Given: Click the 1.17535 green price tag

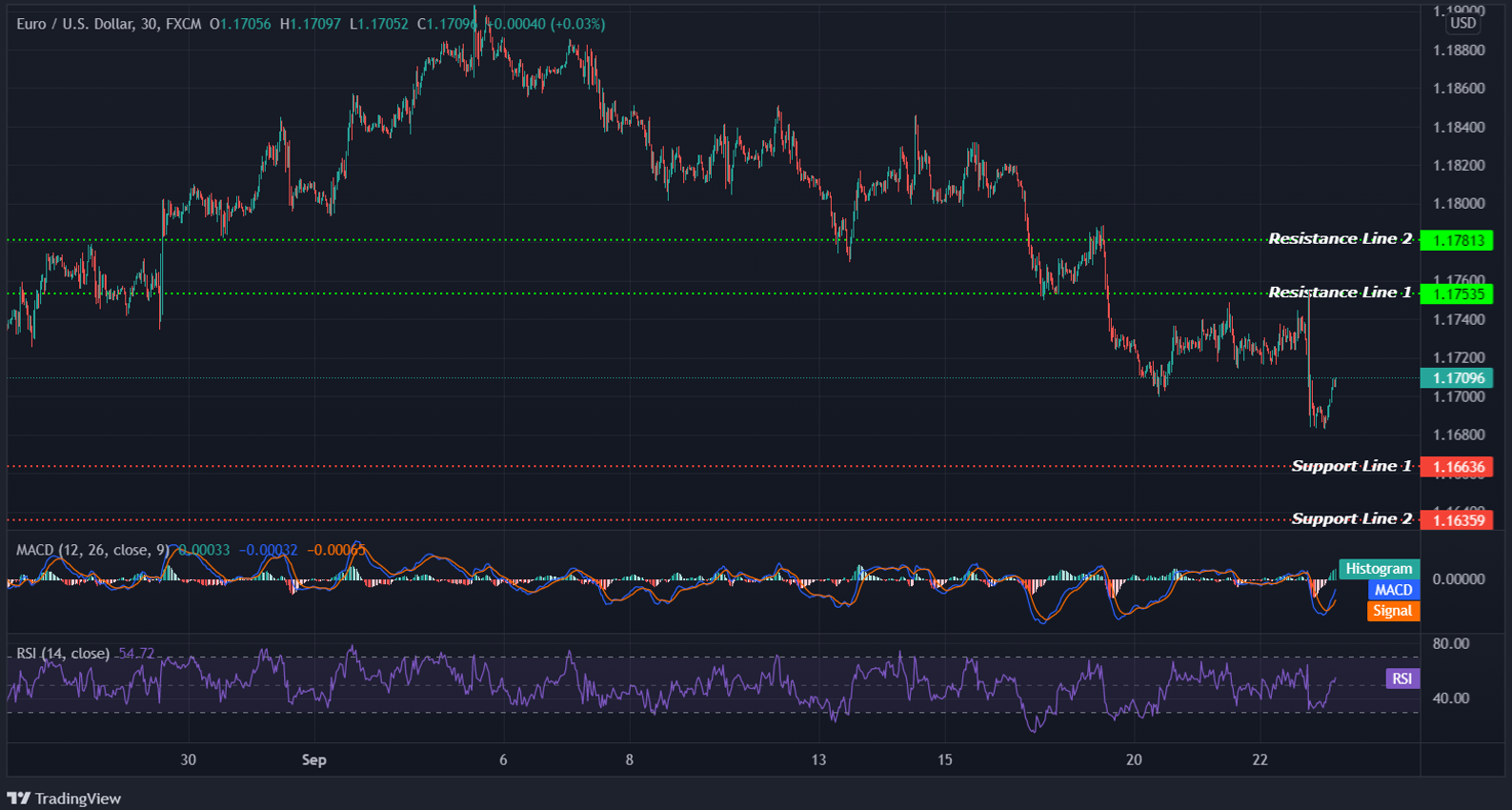Looking at the screenshot, I should click(1456, 294).
